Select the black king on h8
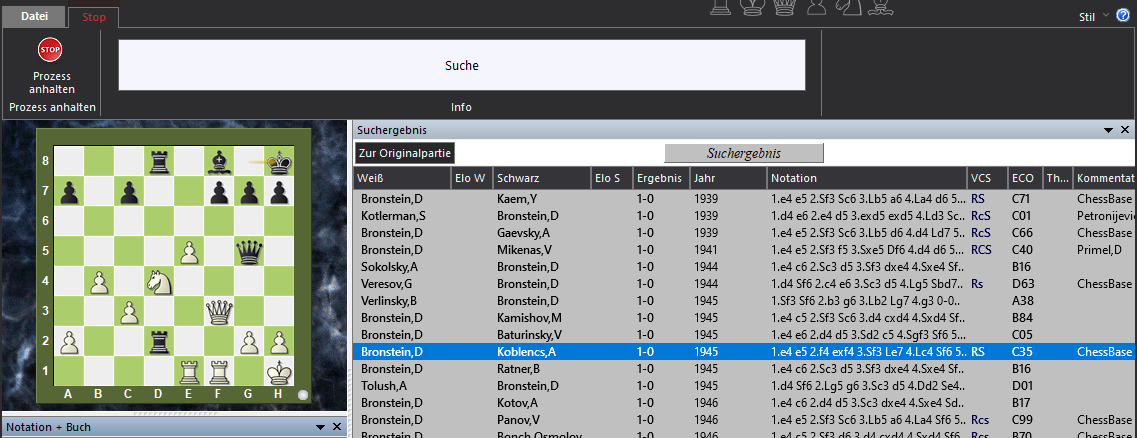The image size is (1137, 438). click(x=280, y=161)
